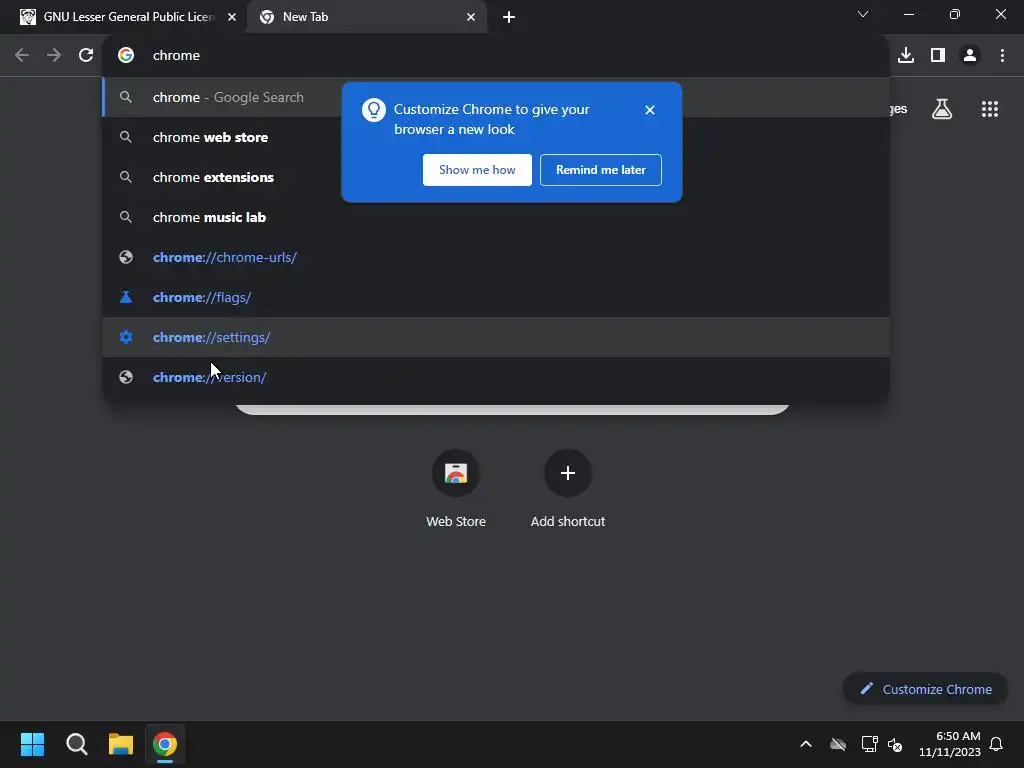This screenshot has width=1024, height=768.
Task: Click the browser forward arrow
Action: click(x=54, y=56)
